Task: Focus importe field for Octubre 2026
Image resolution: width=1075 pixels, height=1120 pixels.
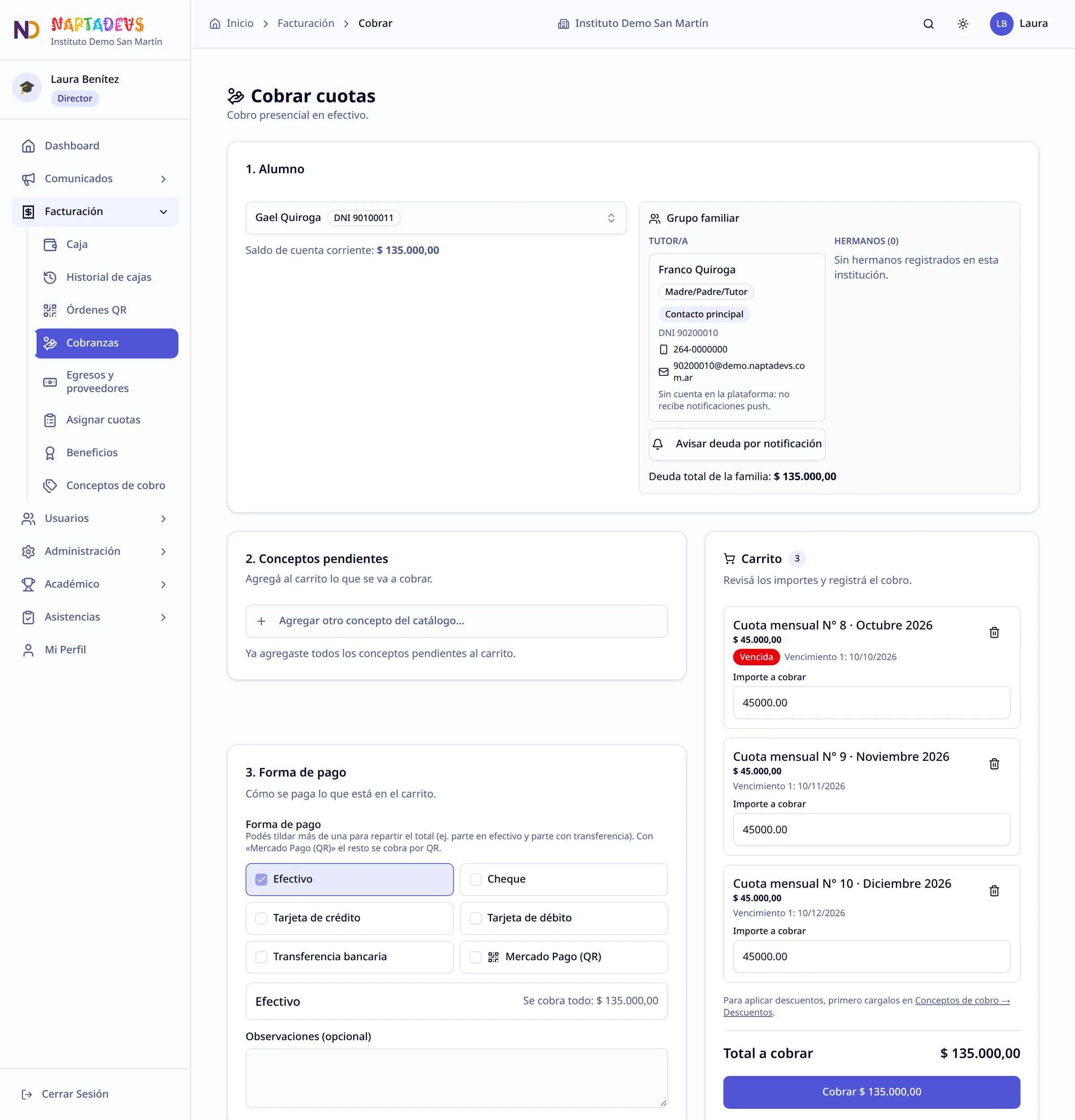Action: [871, 703]
